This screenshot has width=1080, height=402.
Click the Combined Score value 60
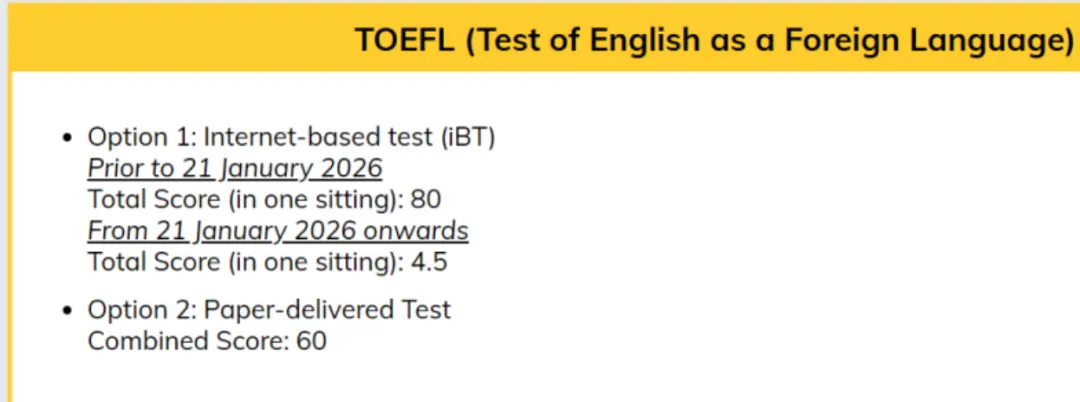(x=311, y=341)
